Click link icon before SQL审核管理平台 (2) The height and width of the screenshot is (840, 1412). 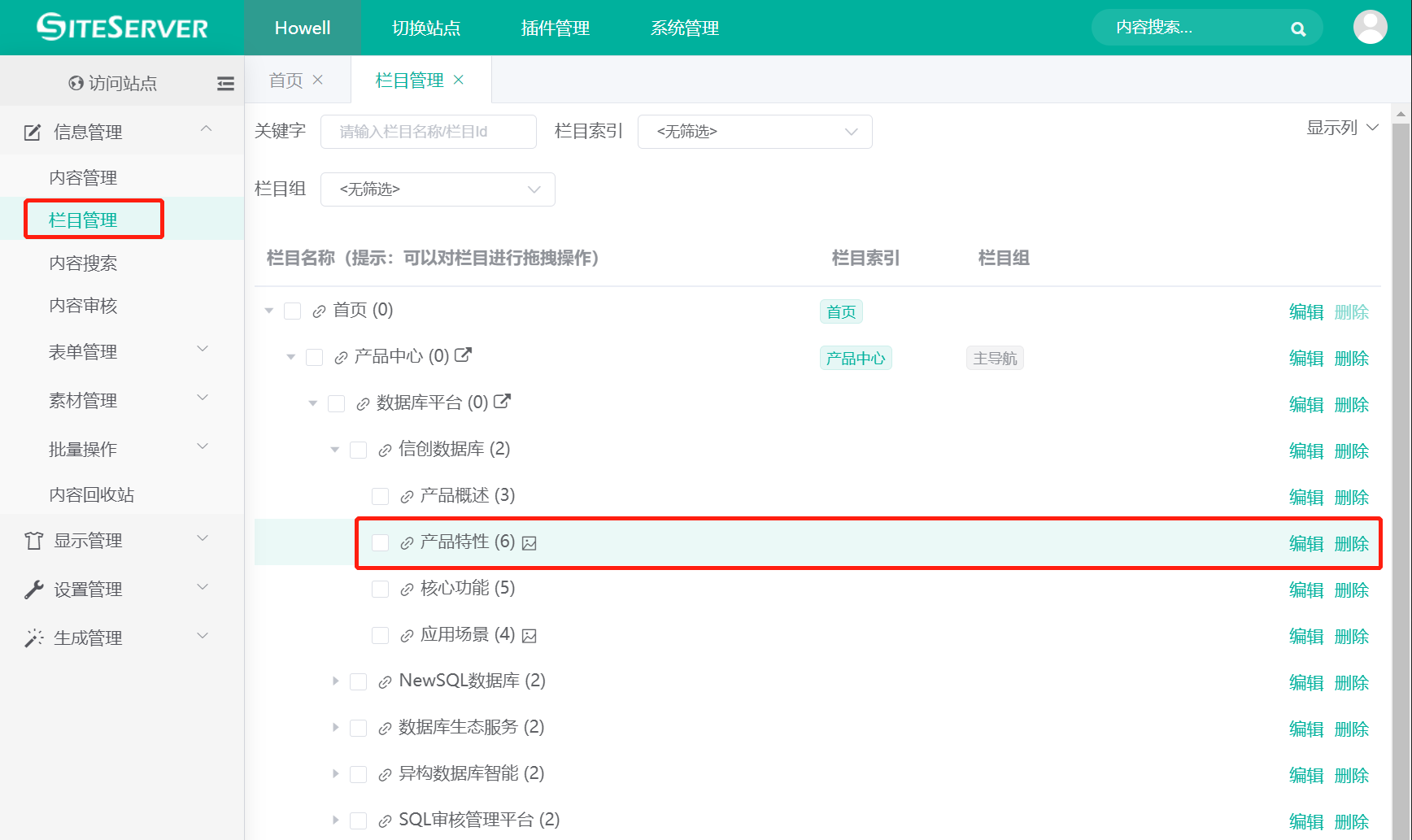click(385, 821)
